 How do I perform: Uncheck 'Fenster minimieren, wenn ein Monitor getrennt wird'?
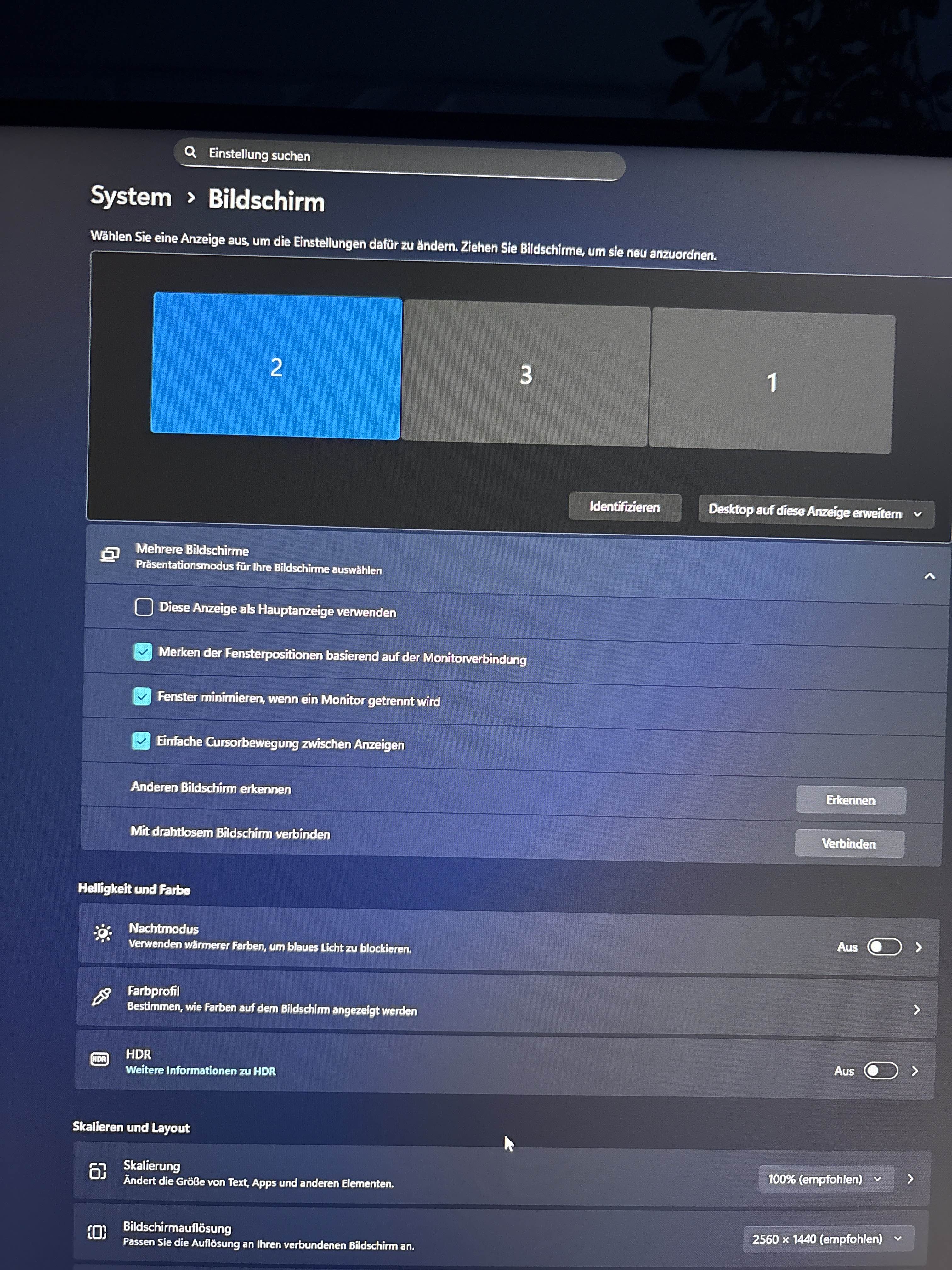142,696
